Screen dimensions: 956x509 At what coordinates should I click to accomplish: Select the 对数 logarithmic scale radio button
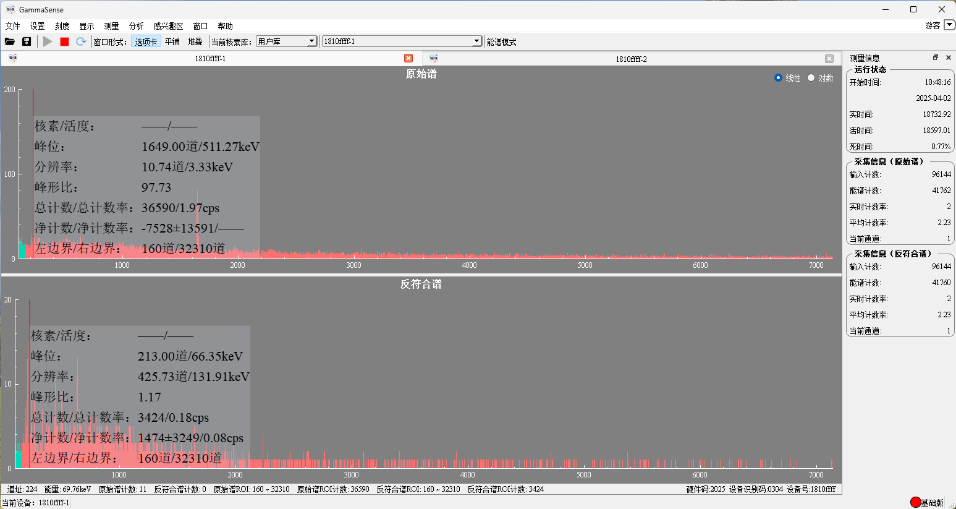[812, 78]
